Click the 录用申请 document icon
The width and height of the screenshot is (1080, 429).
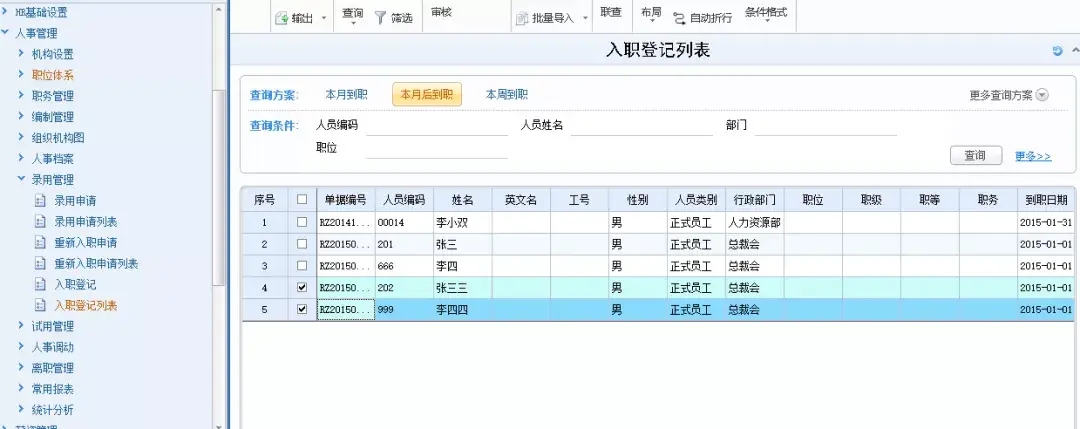point(40,201)
